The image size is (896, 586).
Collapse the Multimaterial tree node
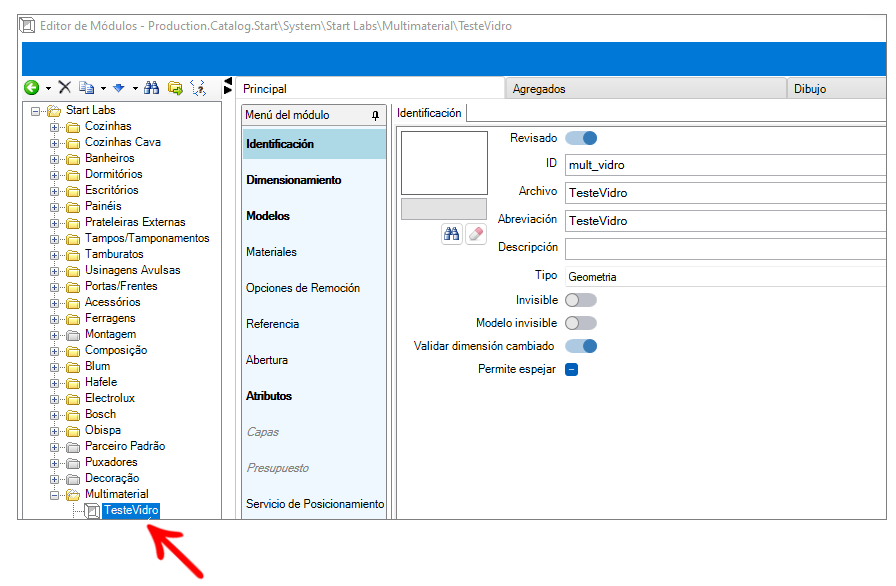[54, 495]
